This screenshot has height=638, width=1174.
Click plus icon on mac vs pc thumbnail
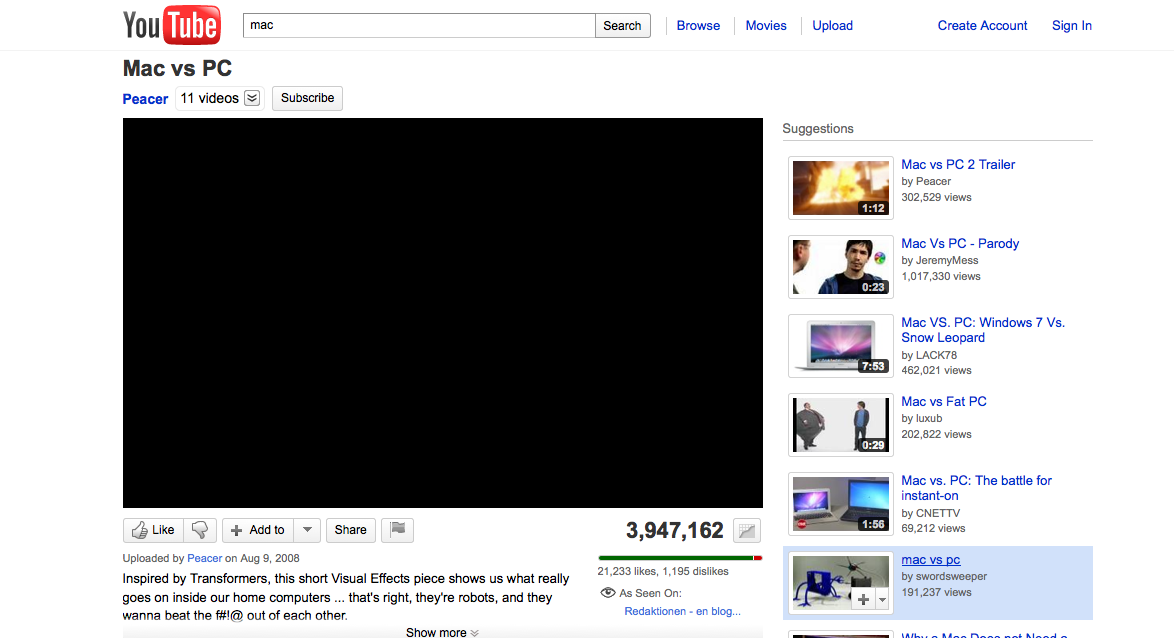click(863, 599)
